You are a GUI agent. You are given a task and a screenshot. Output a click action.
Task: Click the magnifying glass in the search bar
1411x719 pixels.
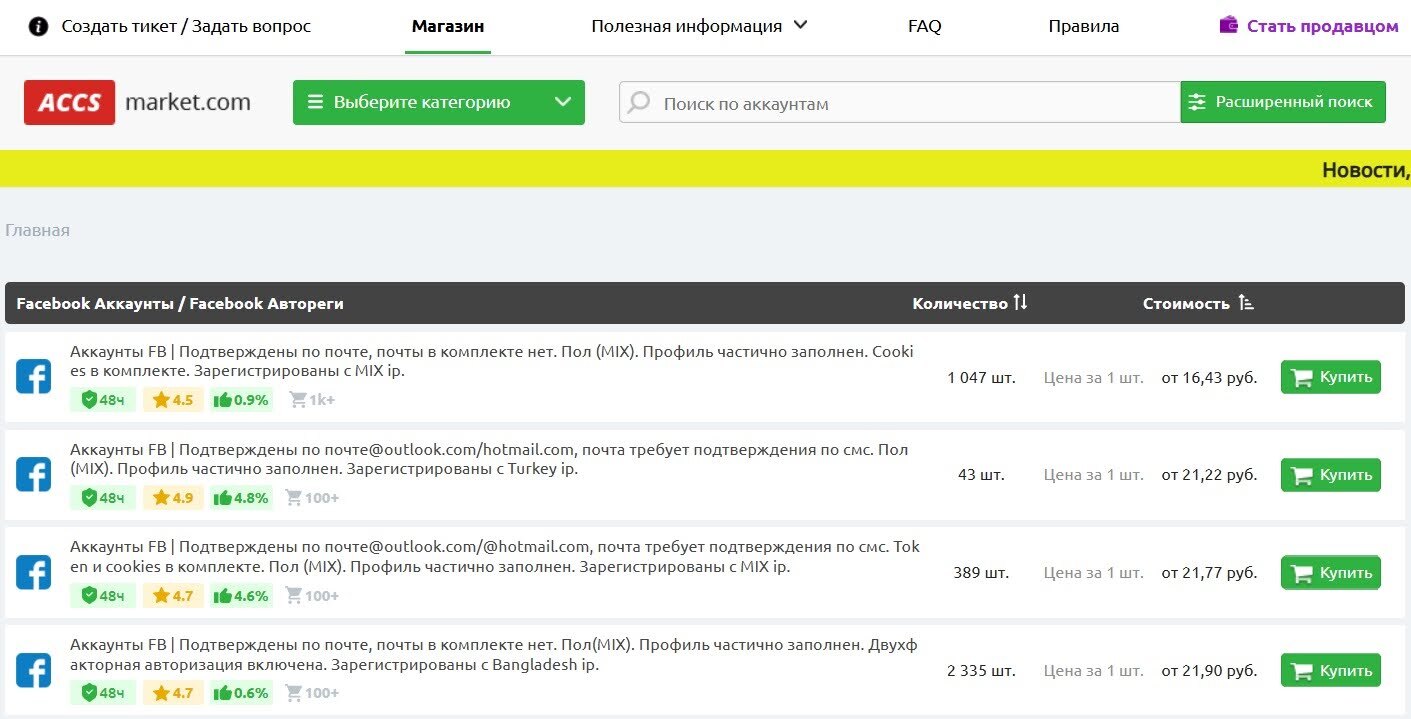[639, 103]
